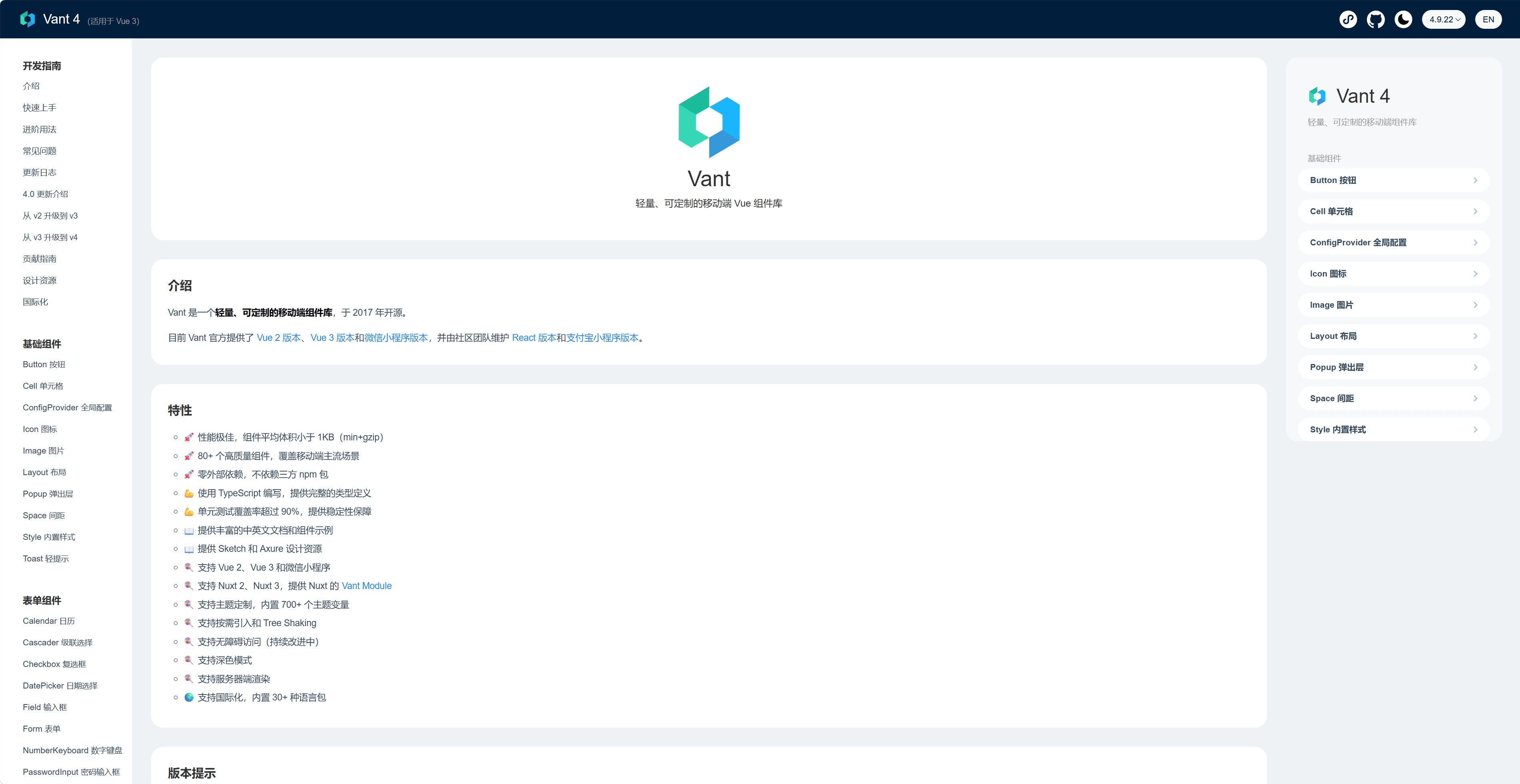Click the Vant logo in the header

tap(28, 20)
